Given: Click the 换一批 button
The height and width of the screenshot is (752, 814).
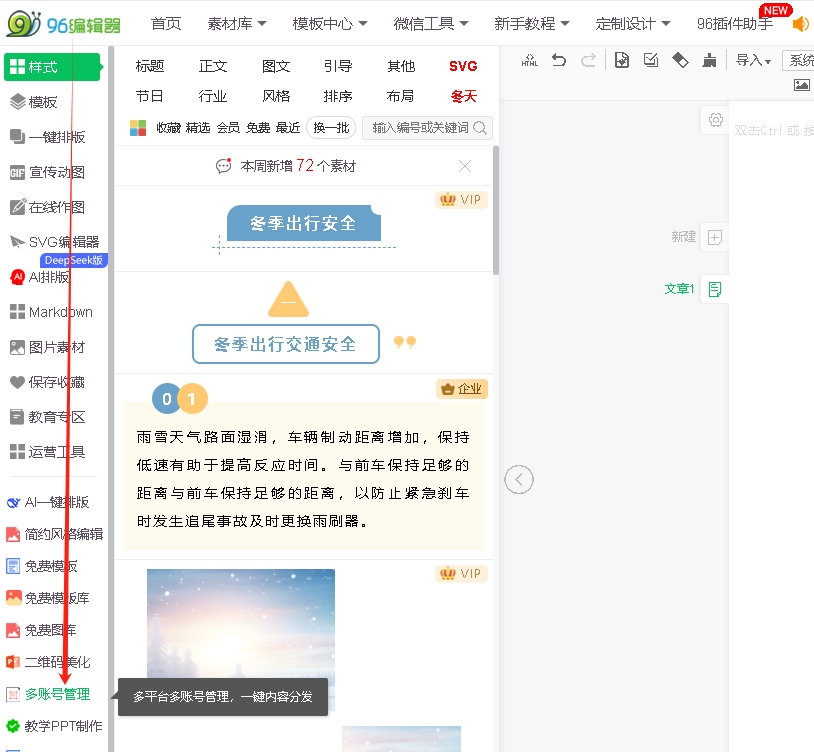Looking at the screenshot, I should (x=331, y=128).
